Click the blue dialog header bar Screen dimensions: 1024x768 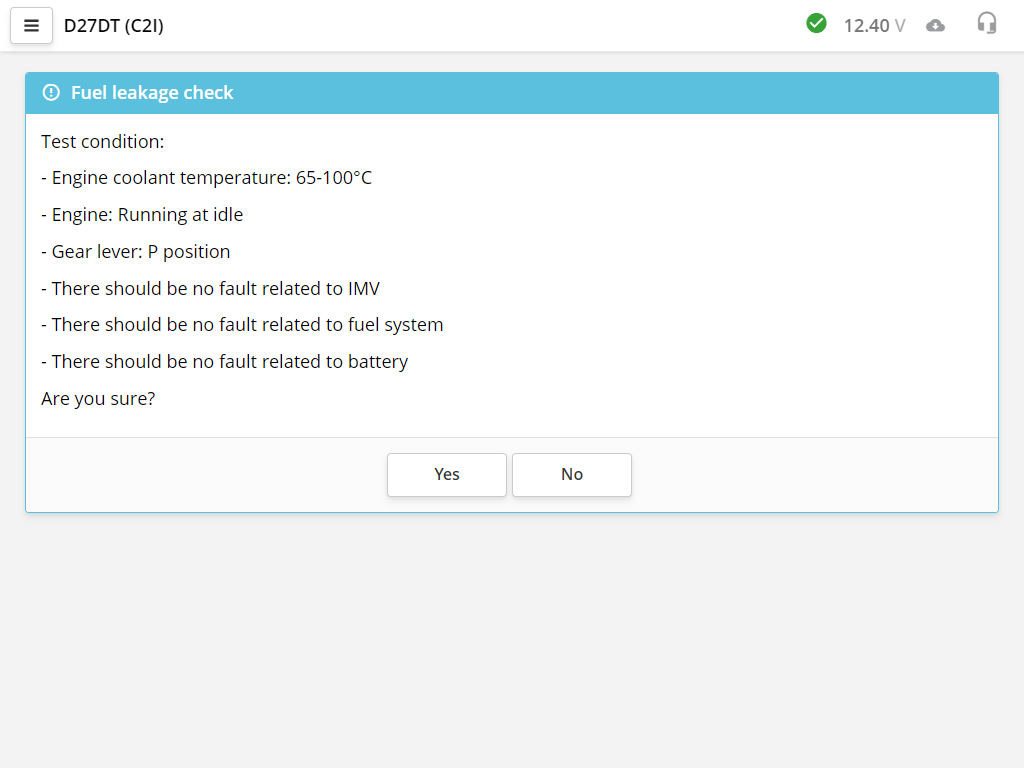[x=600, y=93]
